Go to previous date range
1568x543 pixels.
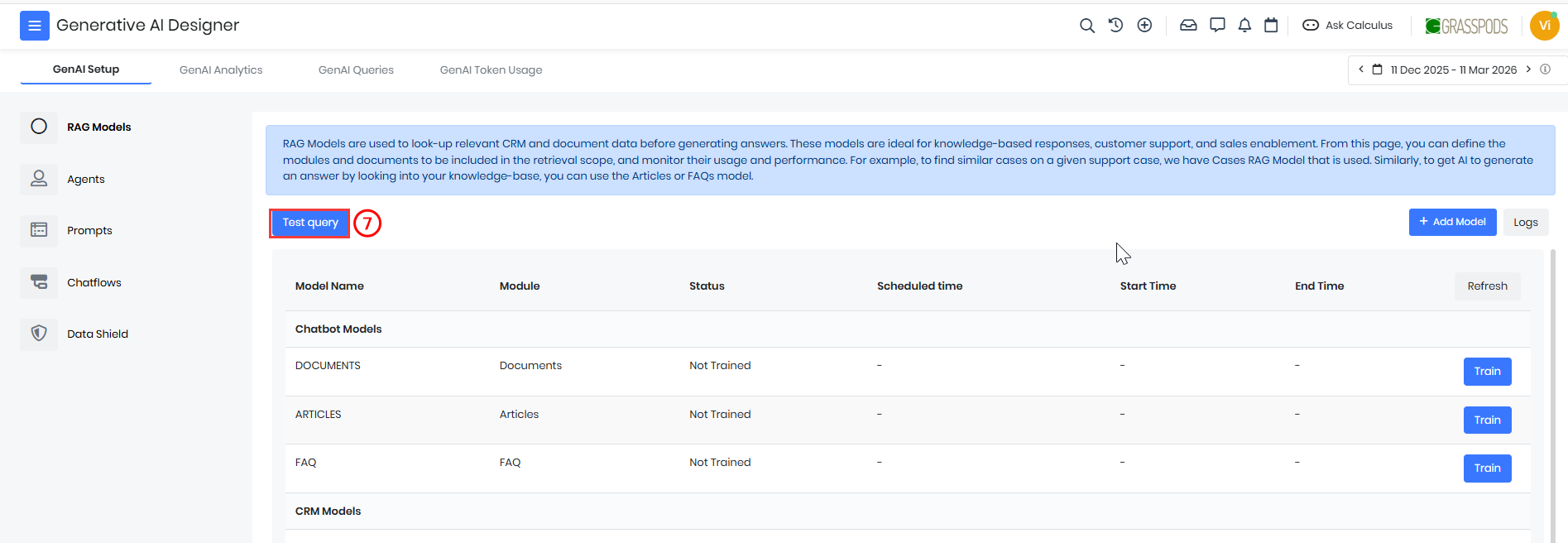(1361, 70)
